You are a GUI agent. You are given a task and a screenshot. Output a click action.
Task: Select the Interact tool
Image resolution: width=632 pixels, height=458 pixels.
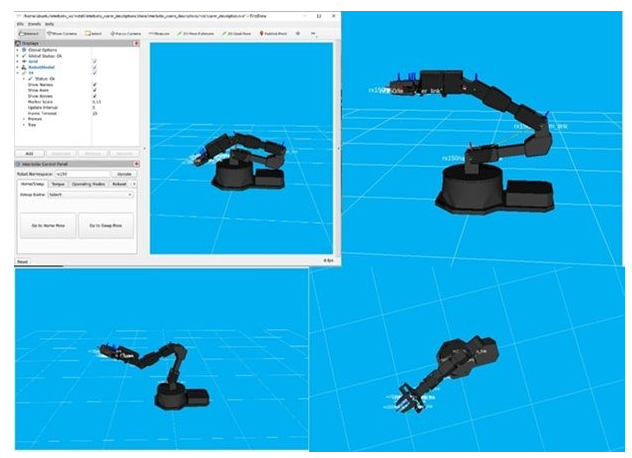(x=31, y=33)
